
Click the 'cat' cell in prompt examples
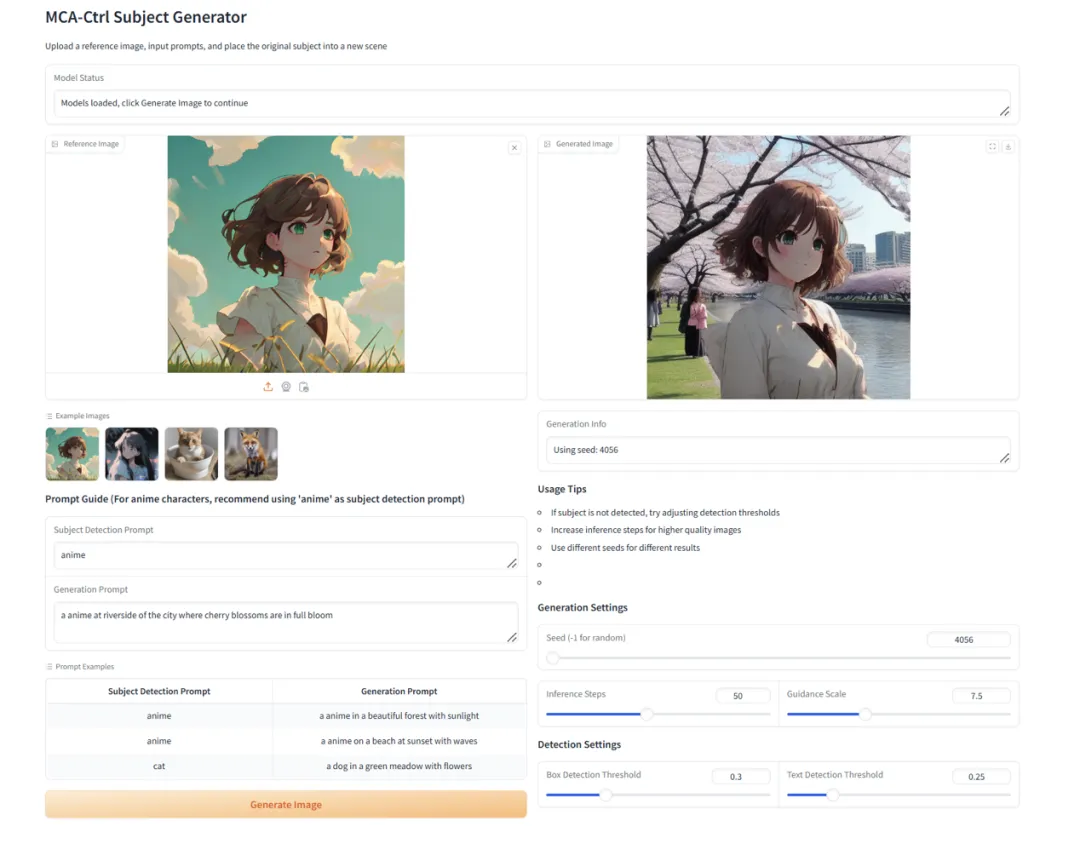(159, 766)
